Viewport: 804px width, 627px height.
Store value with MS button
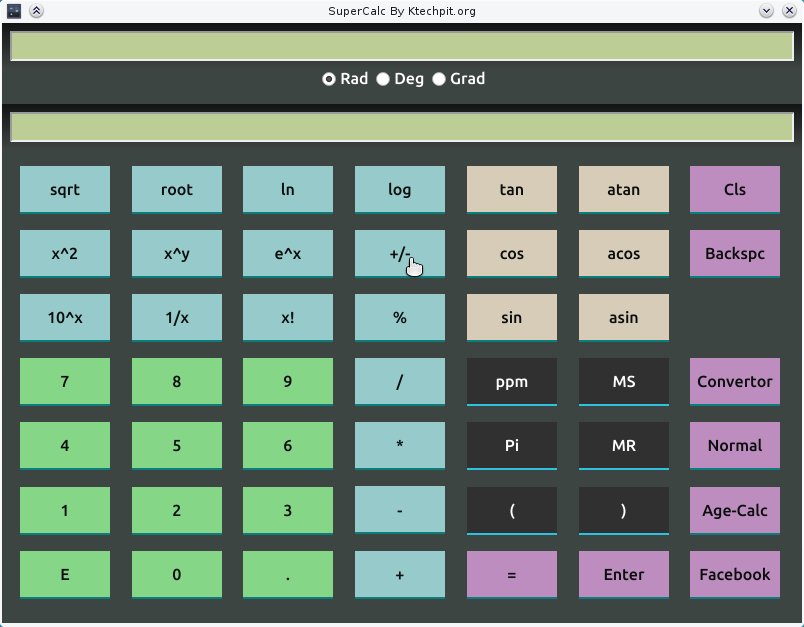pyautogui.click(x=624, y=381)
